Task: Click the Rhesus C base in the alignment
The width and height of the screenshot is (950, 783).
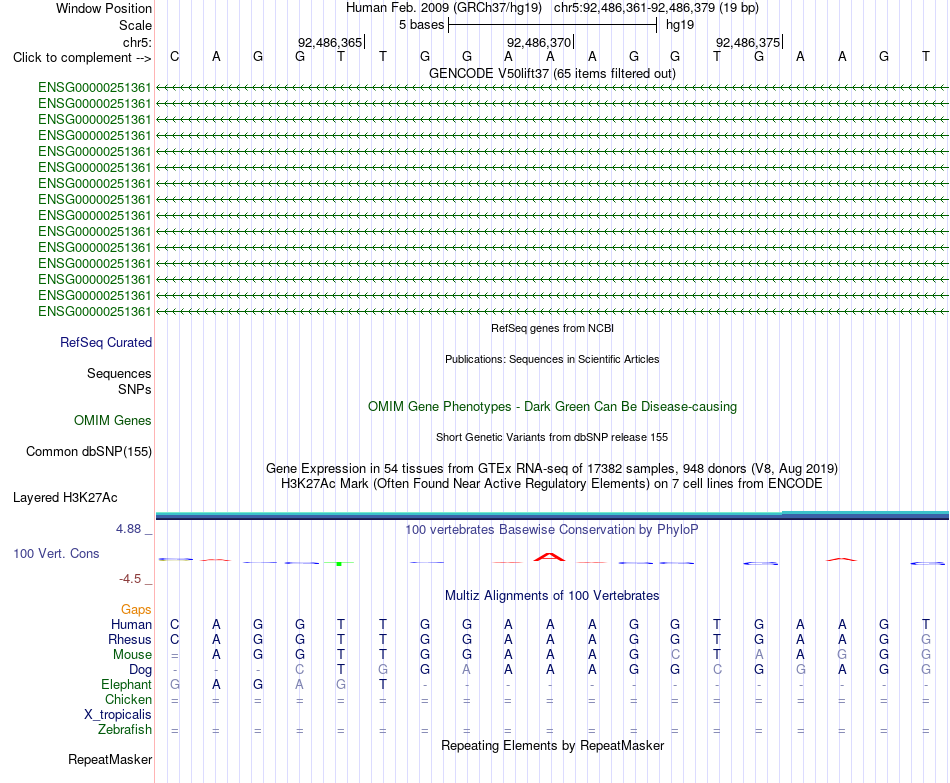Action: pyautogui.click(x=174, y=639)
